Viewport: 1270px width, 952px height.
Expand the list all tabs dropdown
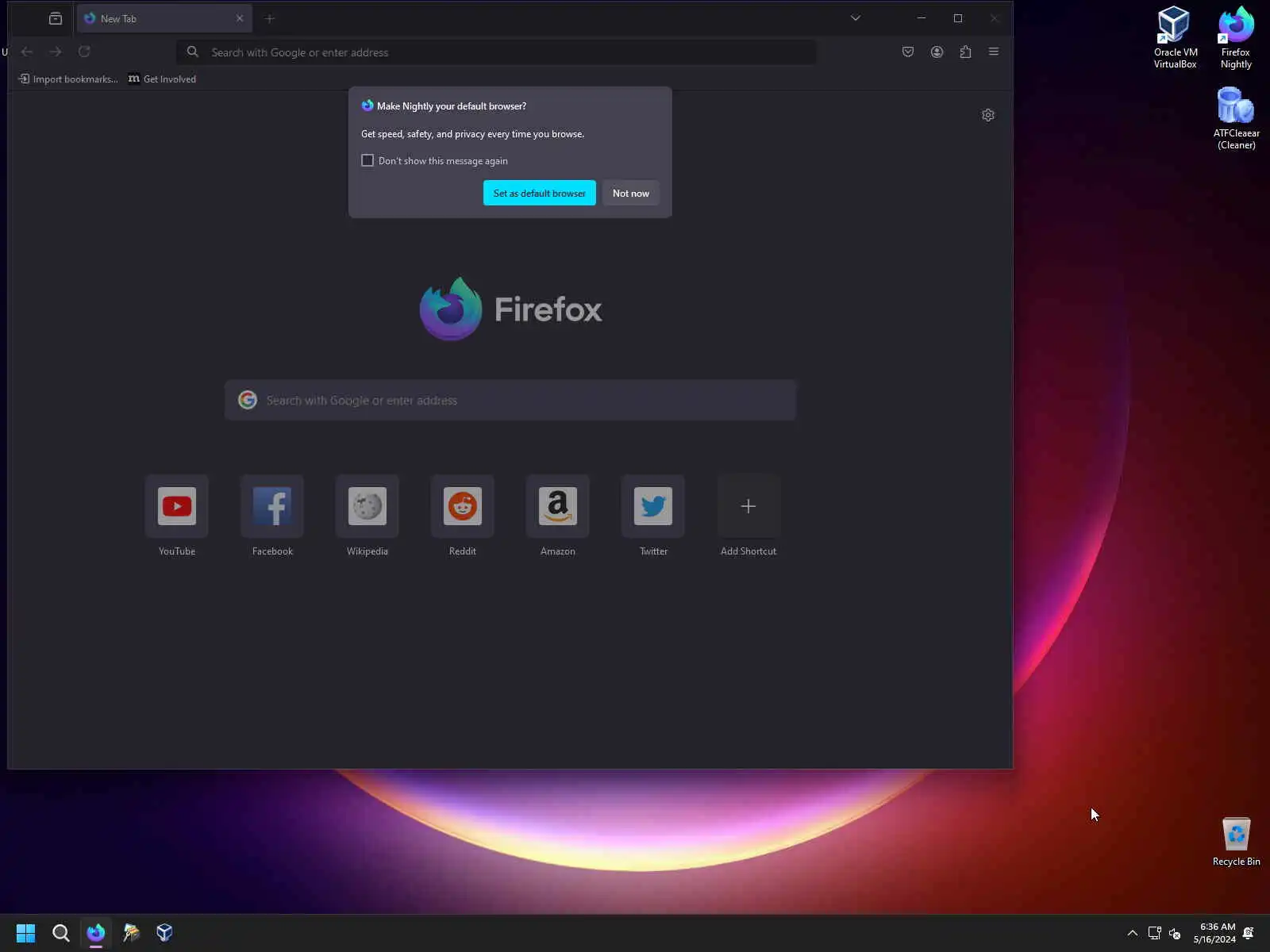[x=856, y=18]
